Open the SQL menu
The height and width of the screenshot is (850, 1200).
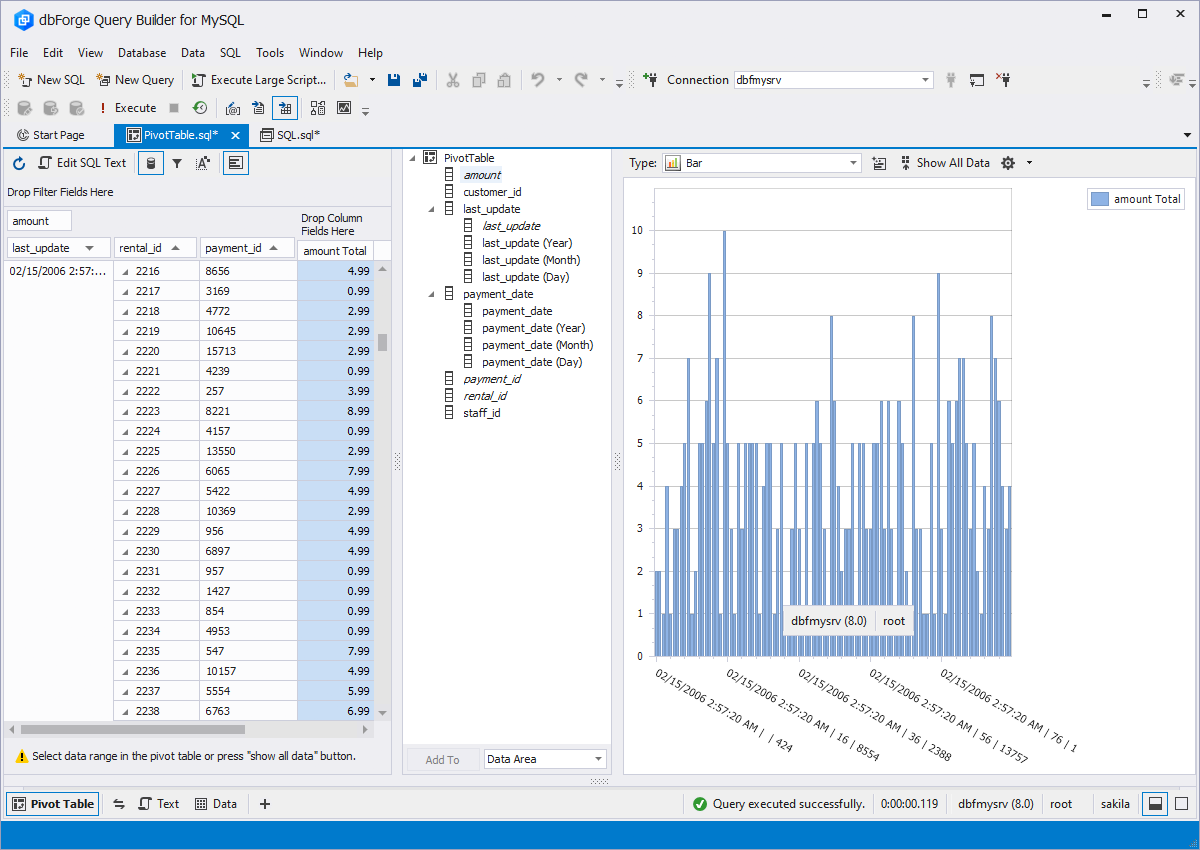(230, 53)
